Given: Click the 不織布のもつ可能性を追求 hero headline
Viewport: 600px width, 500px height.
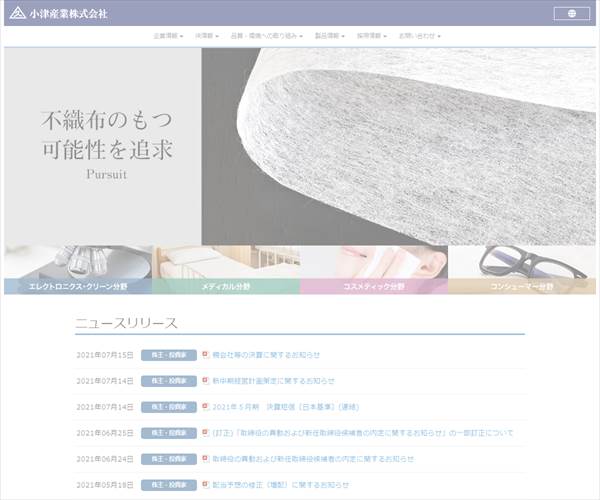Looking at the screenshot, I should point(107,134).
